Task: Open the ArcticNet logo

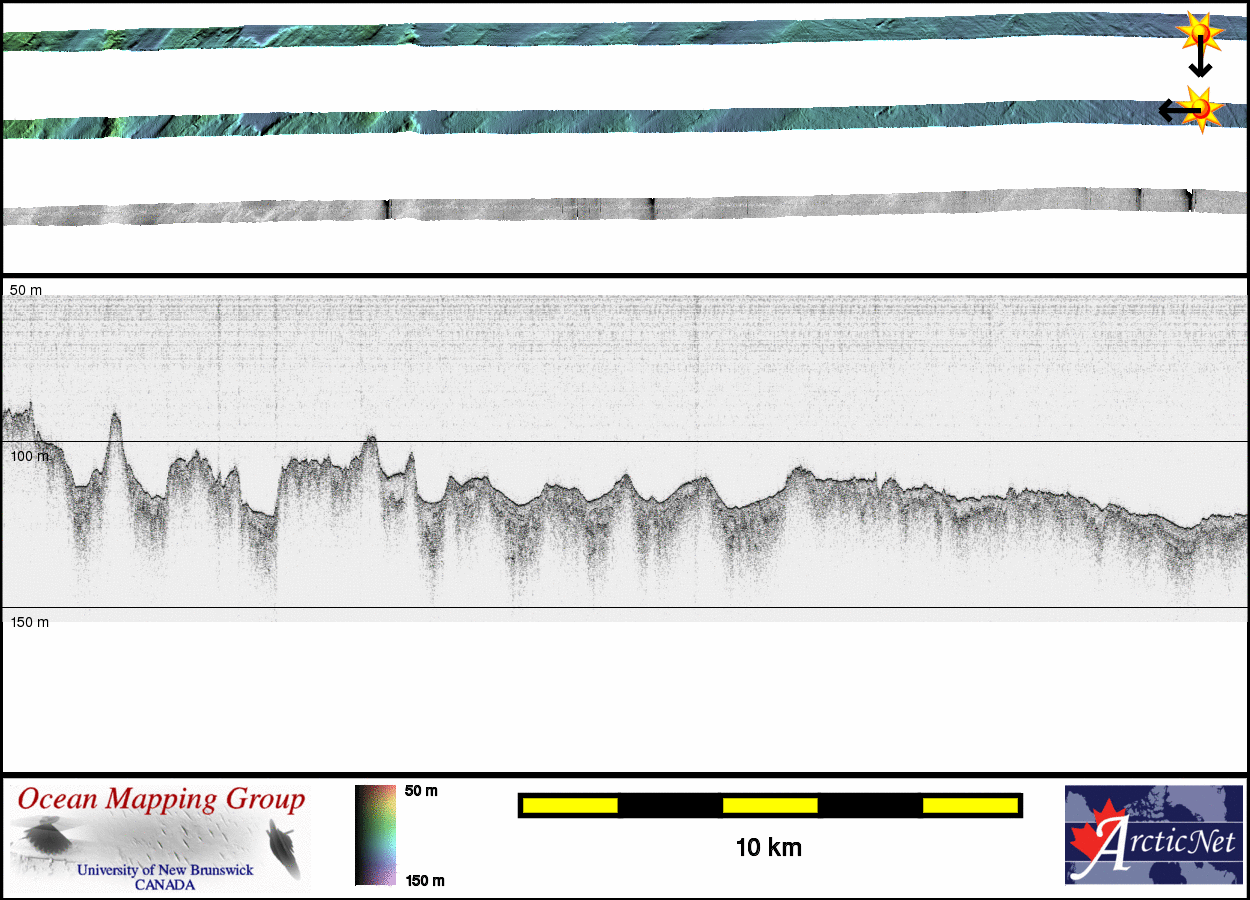Action: 1153,835
